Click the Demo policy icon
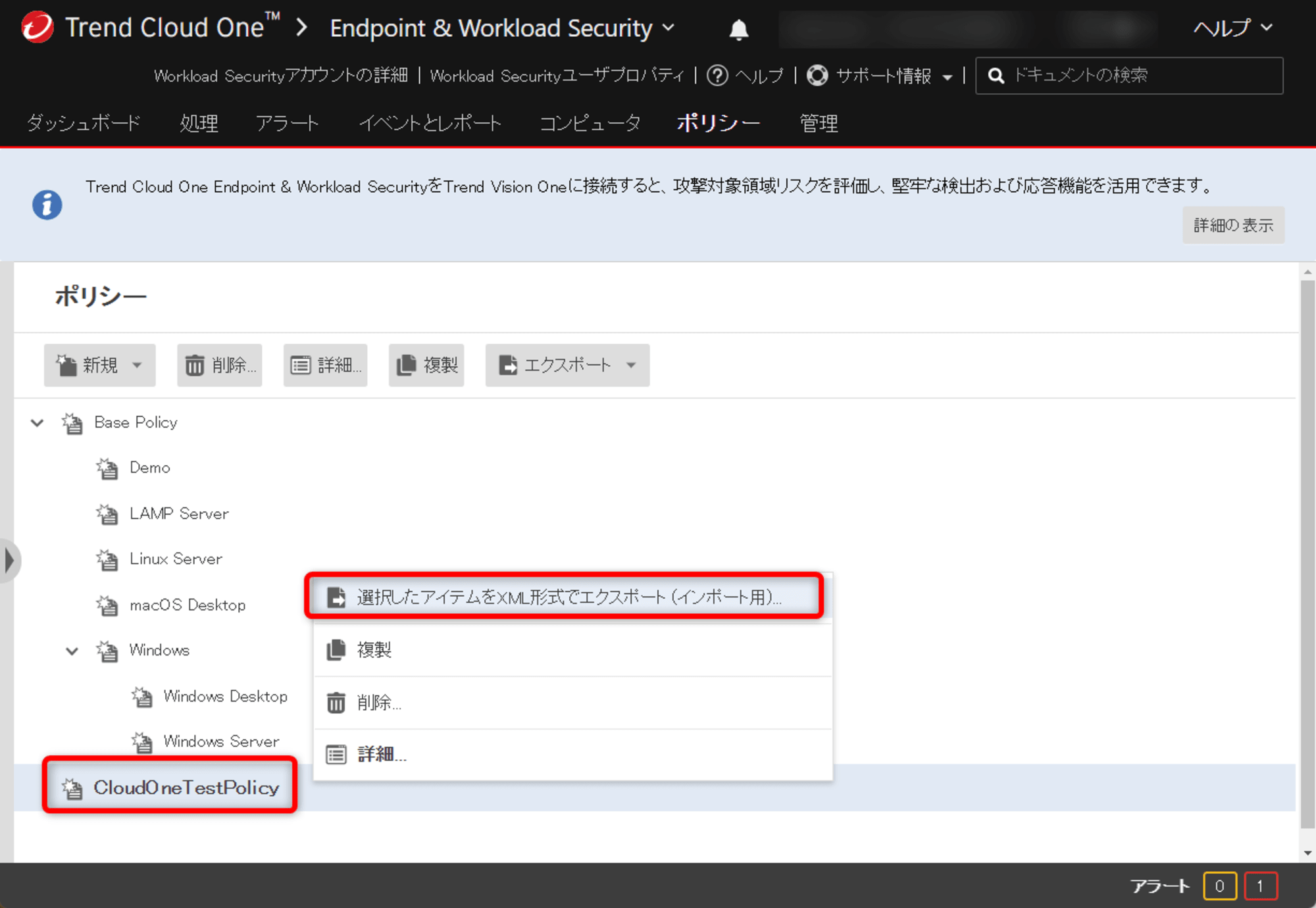Viewport: 1316px width, 908px height. (x=107, y=468)
